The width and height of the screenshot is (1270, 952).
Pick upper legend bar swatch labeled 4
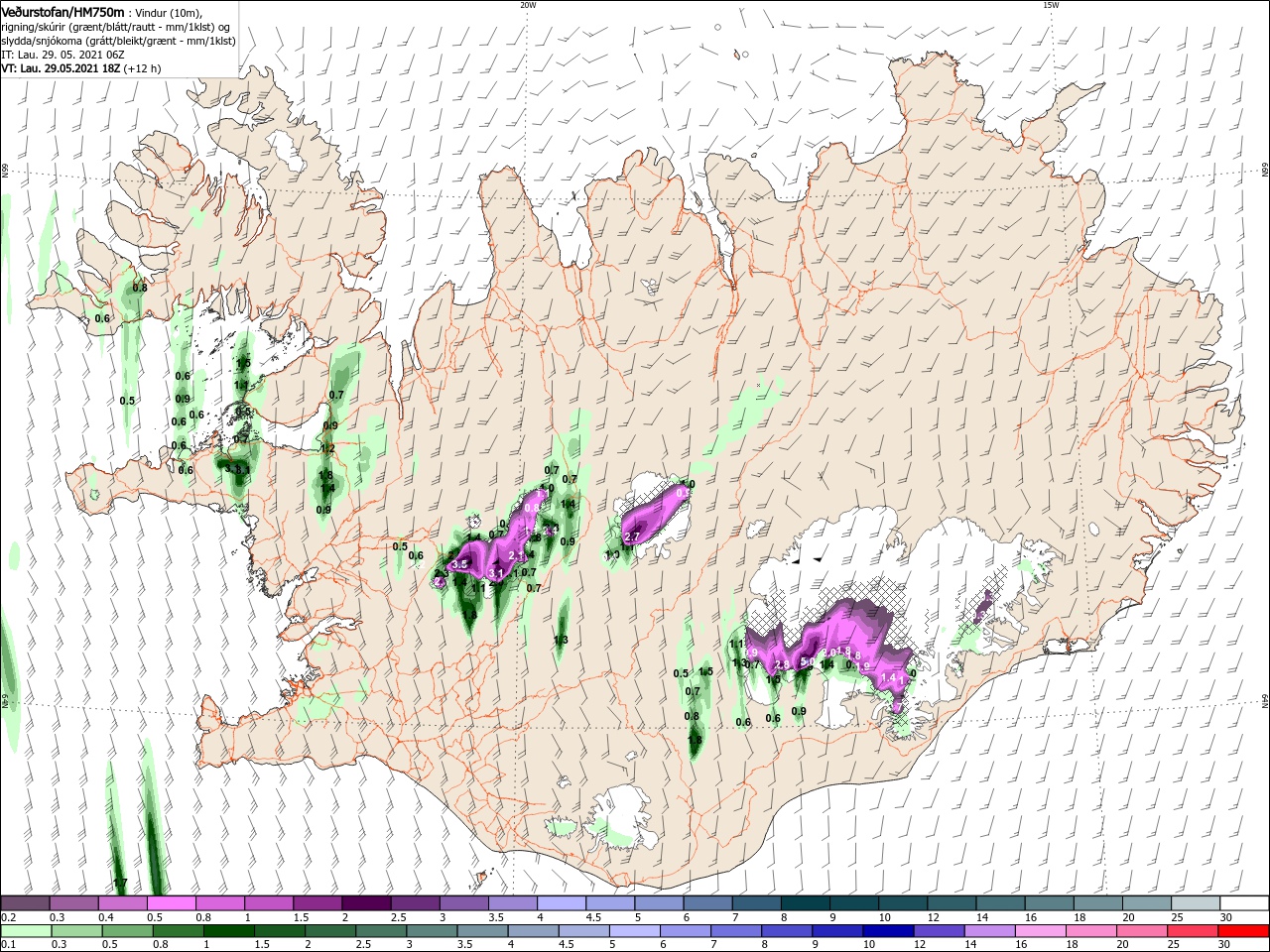point(562,902)
